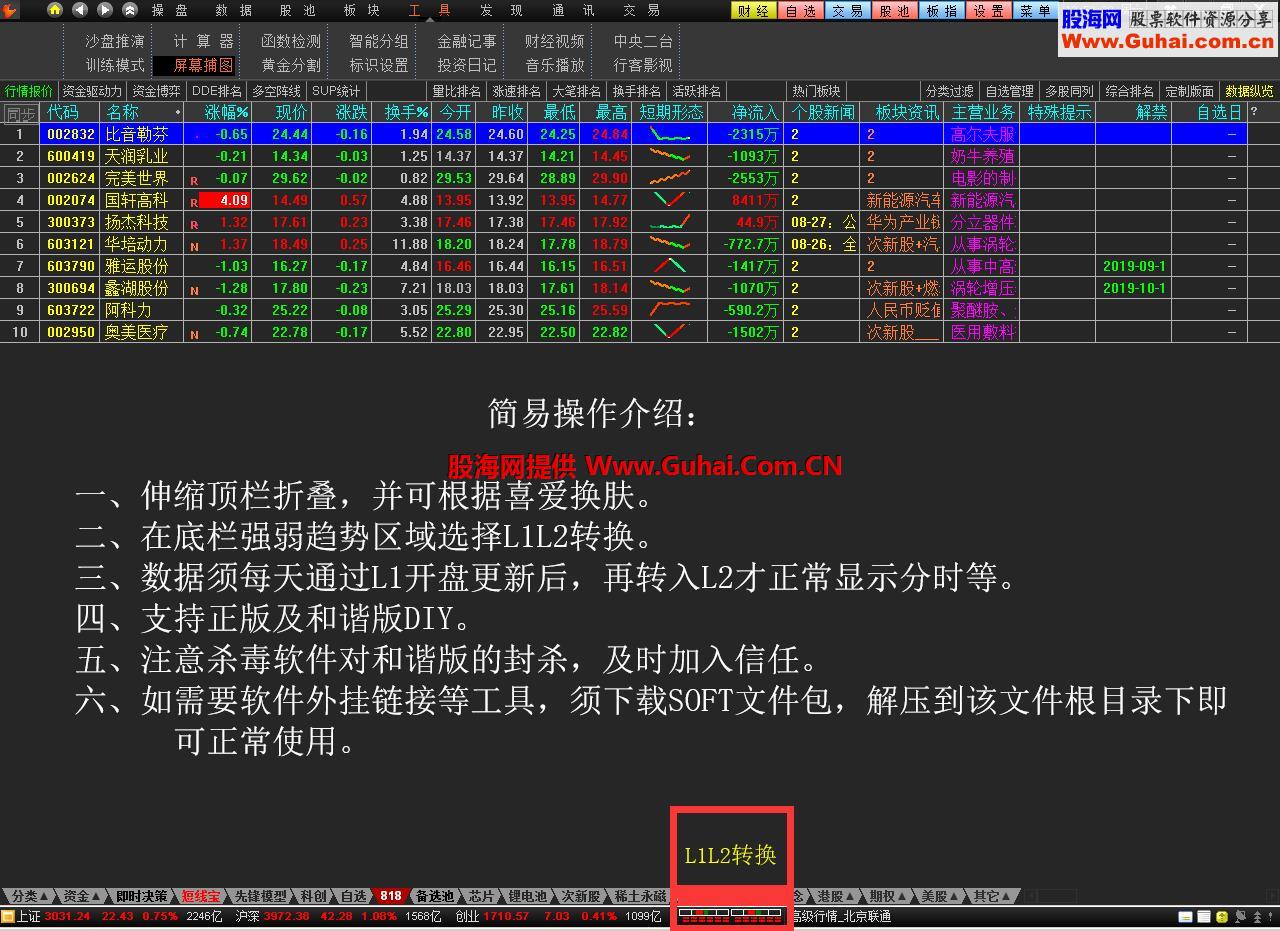Click the question mark in header row
Screen dimensions: 1280x931
point(1254,112)
